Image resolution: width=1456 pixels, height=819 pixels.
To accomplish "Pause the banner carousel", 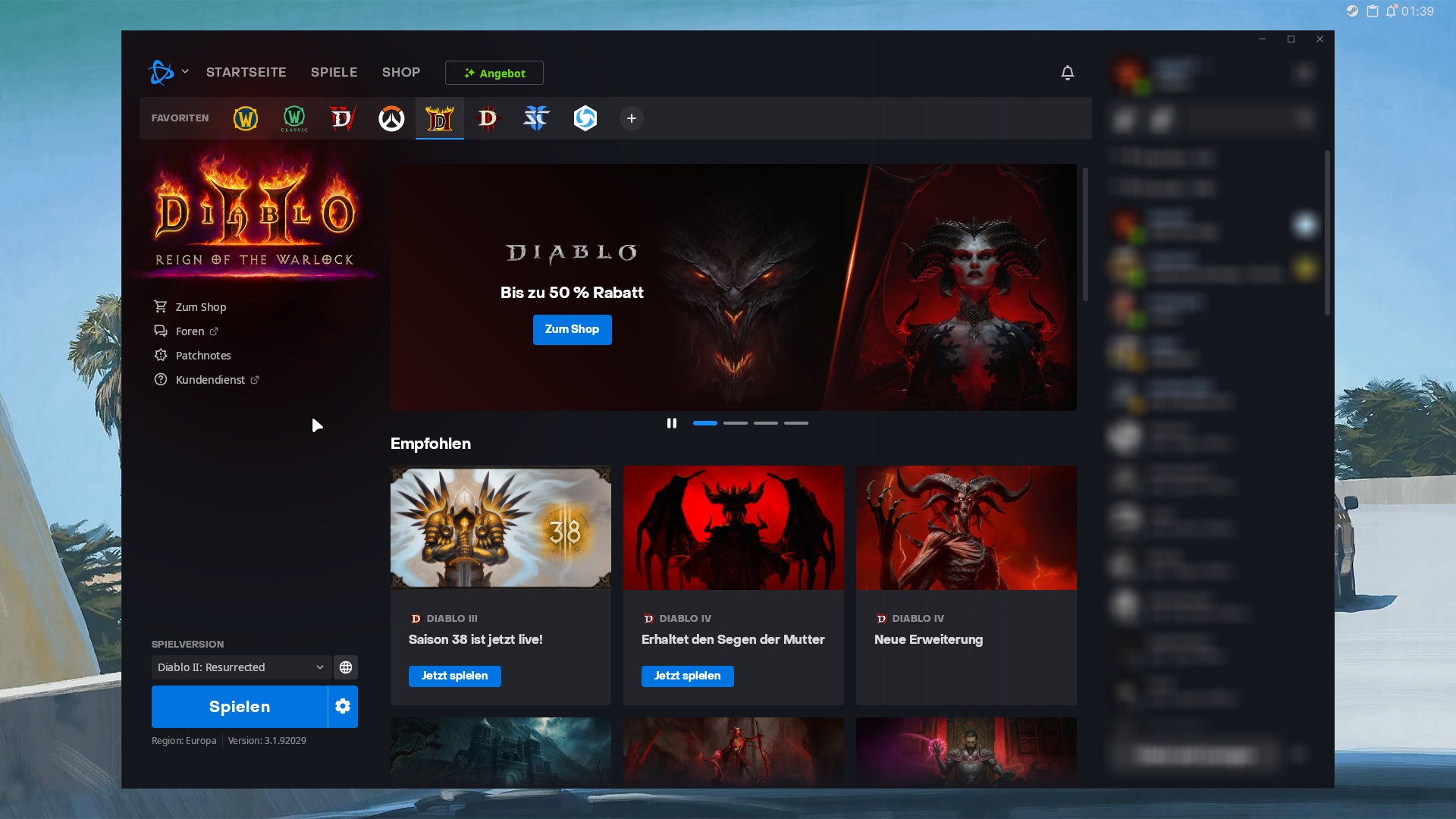I will coord(671,423).
